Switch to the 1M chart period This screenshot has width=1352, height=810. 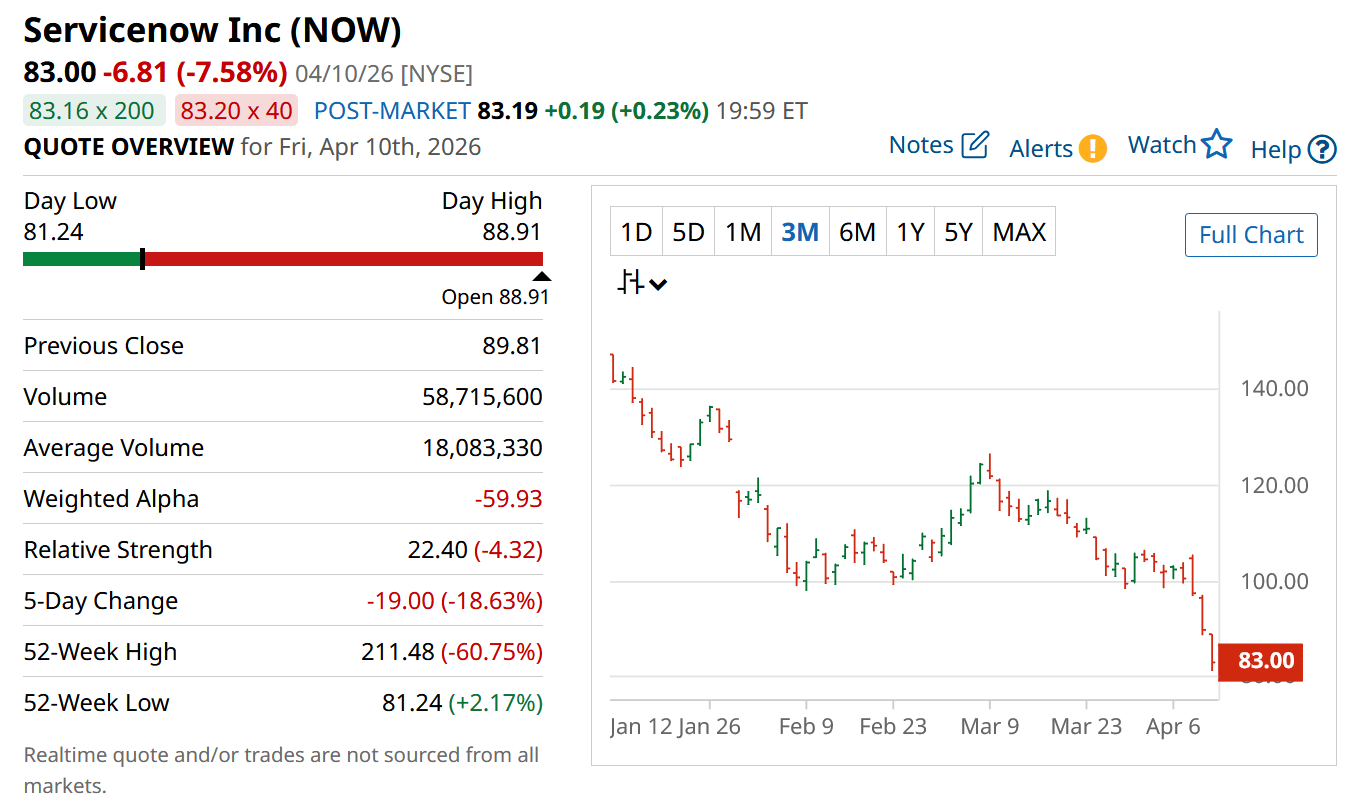743,233
